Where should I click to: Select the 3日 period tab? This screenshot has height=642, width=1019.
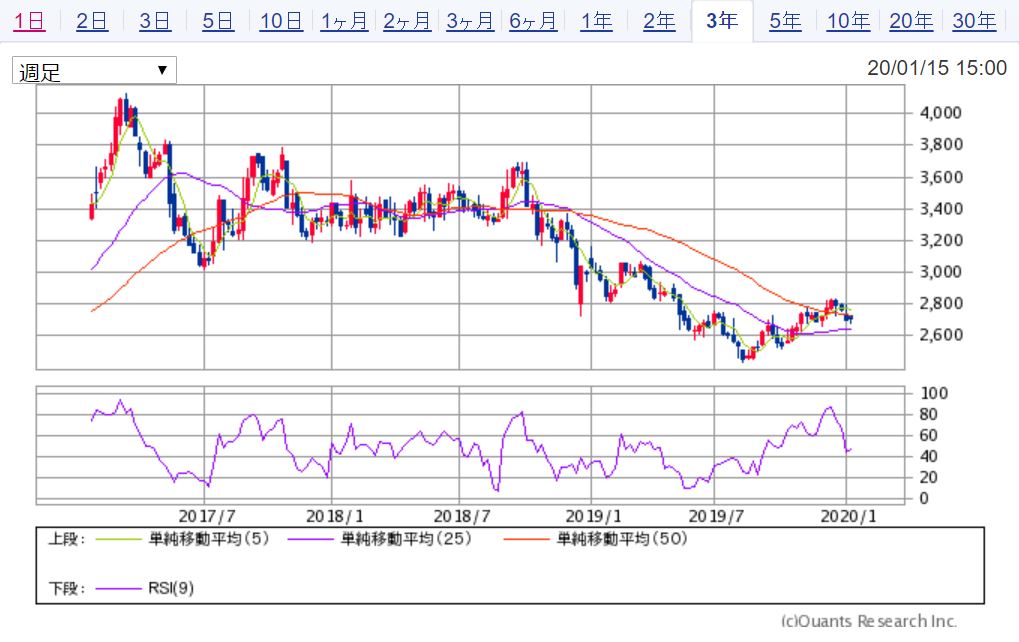pyautogui.click(x=155, y=21)
